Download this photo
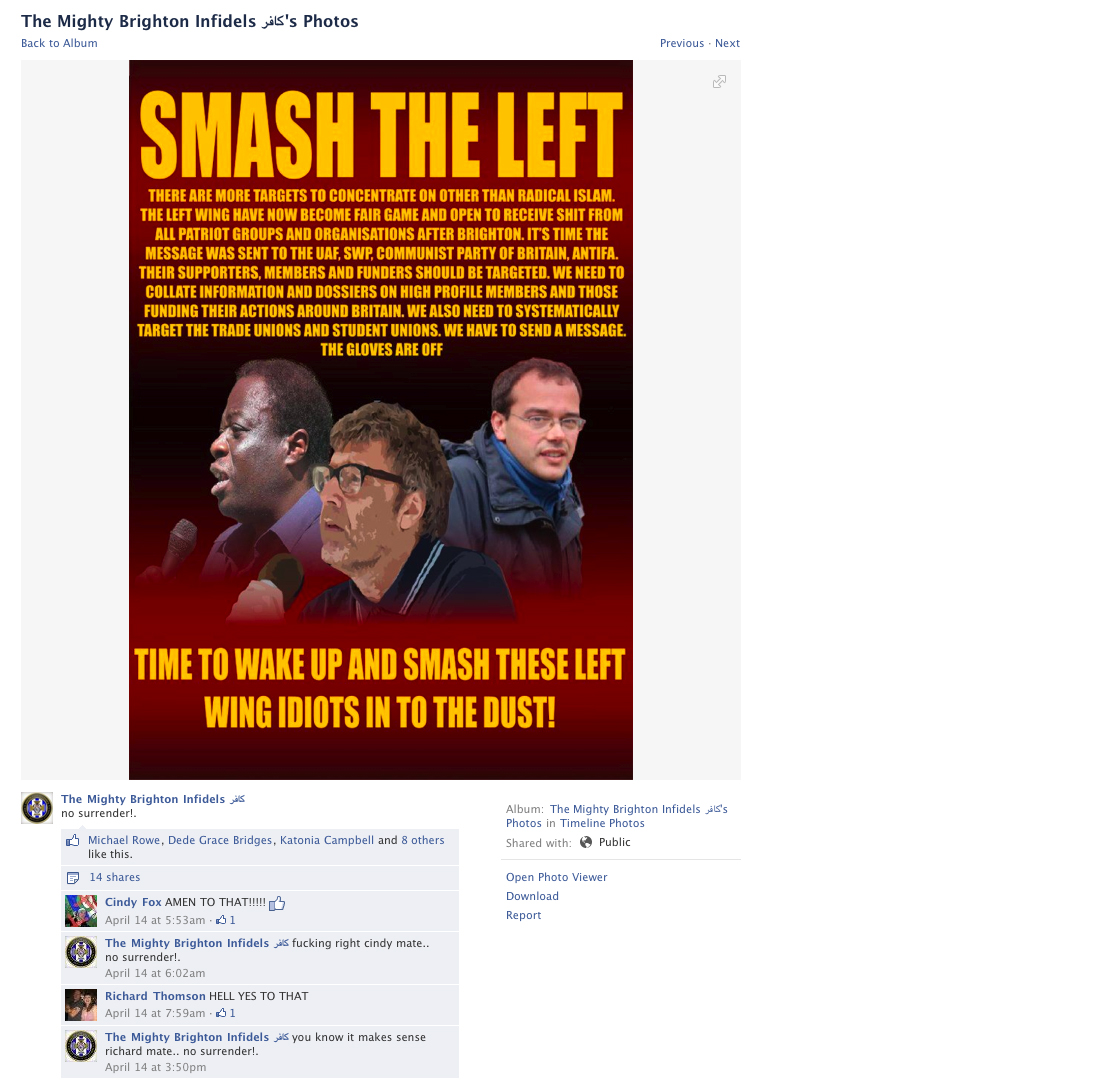This screenshot has width=1116, height=1089. tap(532, 896)
